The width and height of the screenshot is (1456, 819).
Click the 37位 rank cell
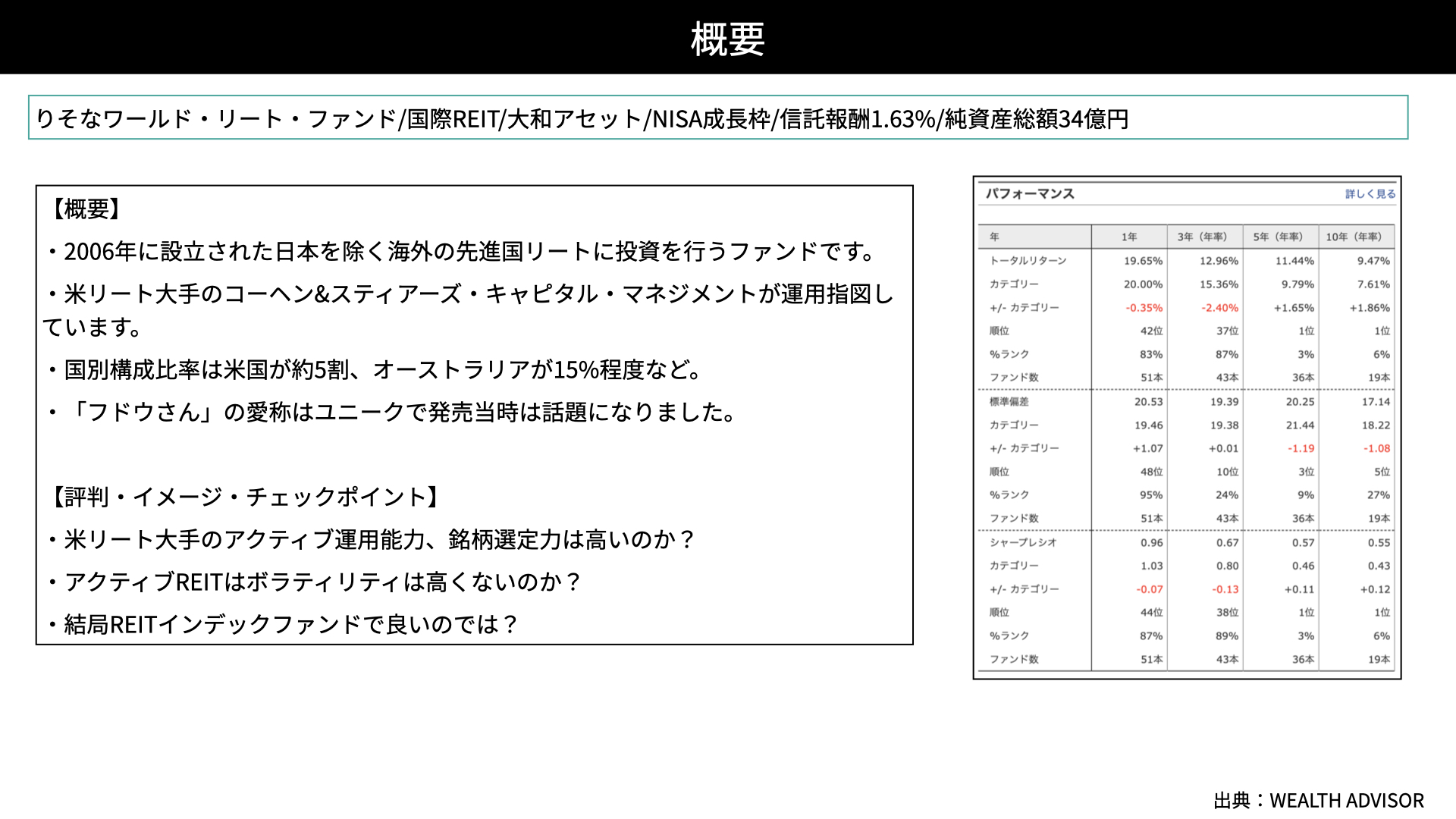click(x=1227, y=331)
